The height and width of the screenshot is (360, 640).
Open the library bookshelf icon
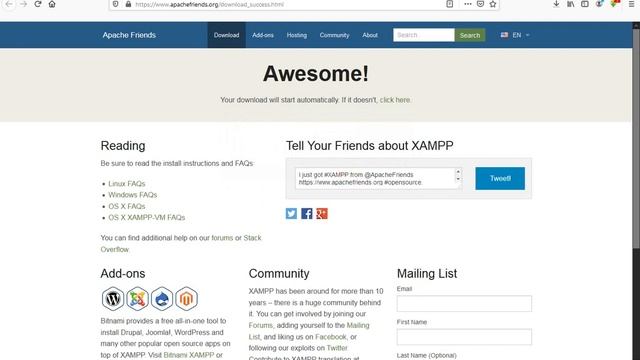571,4
